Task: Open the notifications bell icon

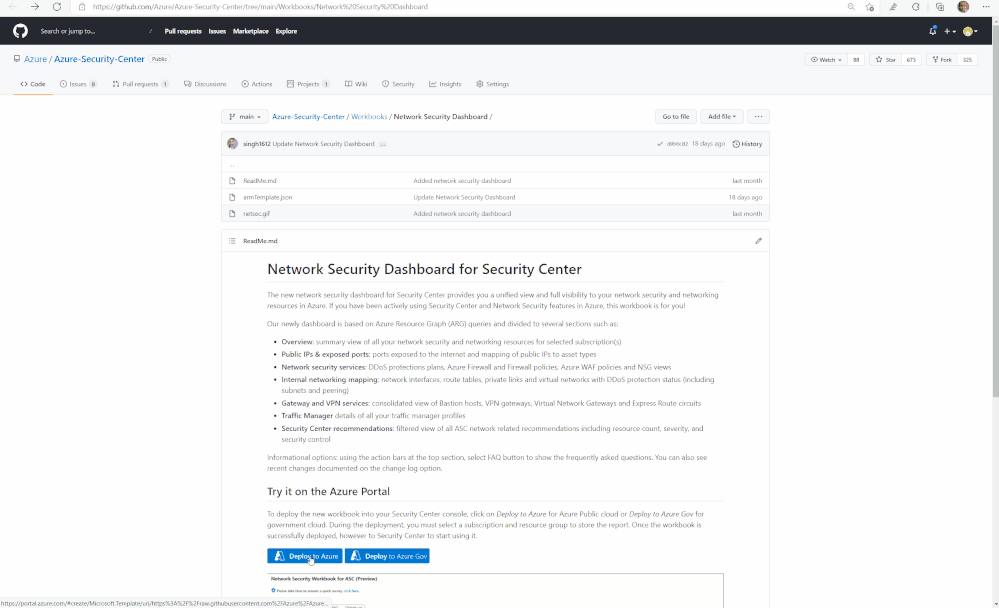Action: [x=933, y=31]
